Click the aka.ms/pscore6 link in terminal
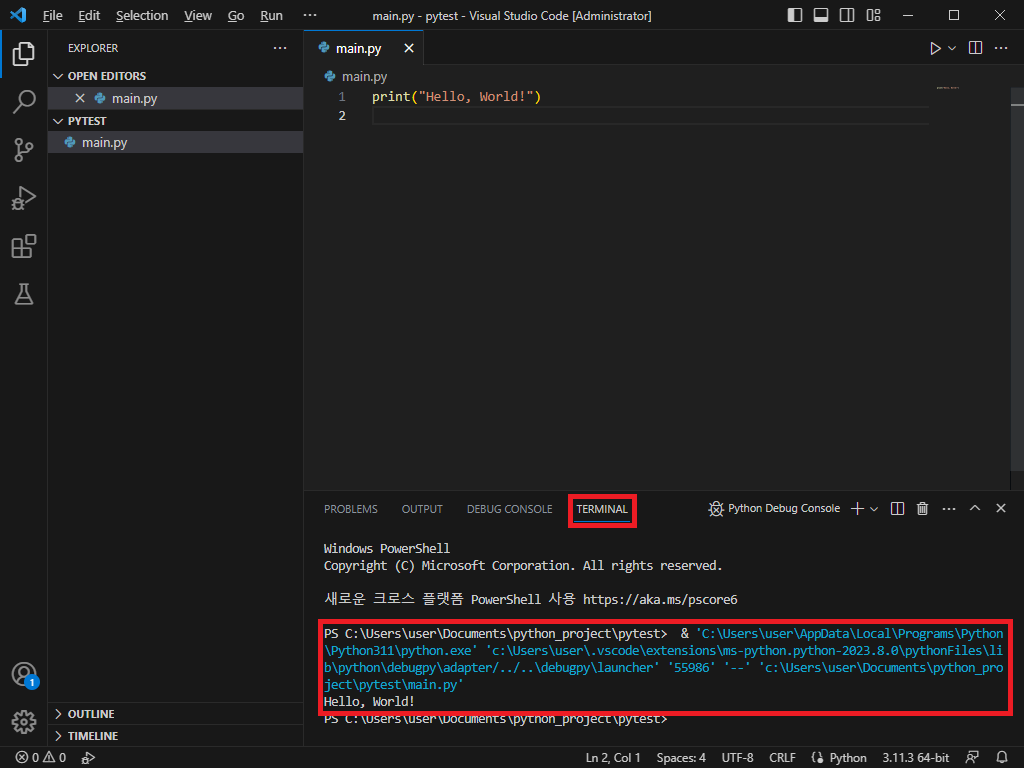Viewport: 1024px width, 768px height. pos(660,600)
